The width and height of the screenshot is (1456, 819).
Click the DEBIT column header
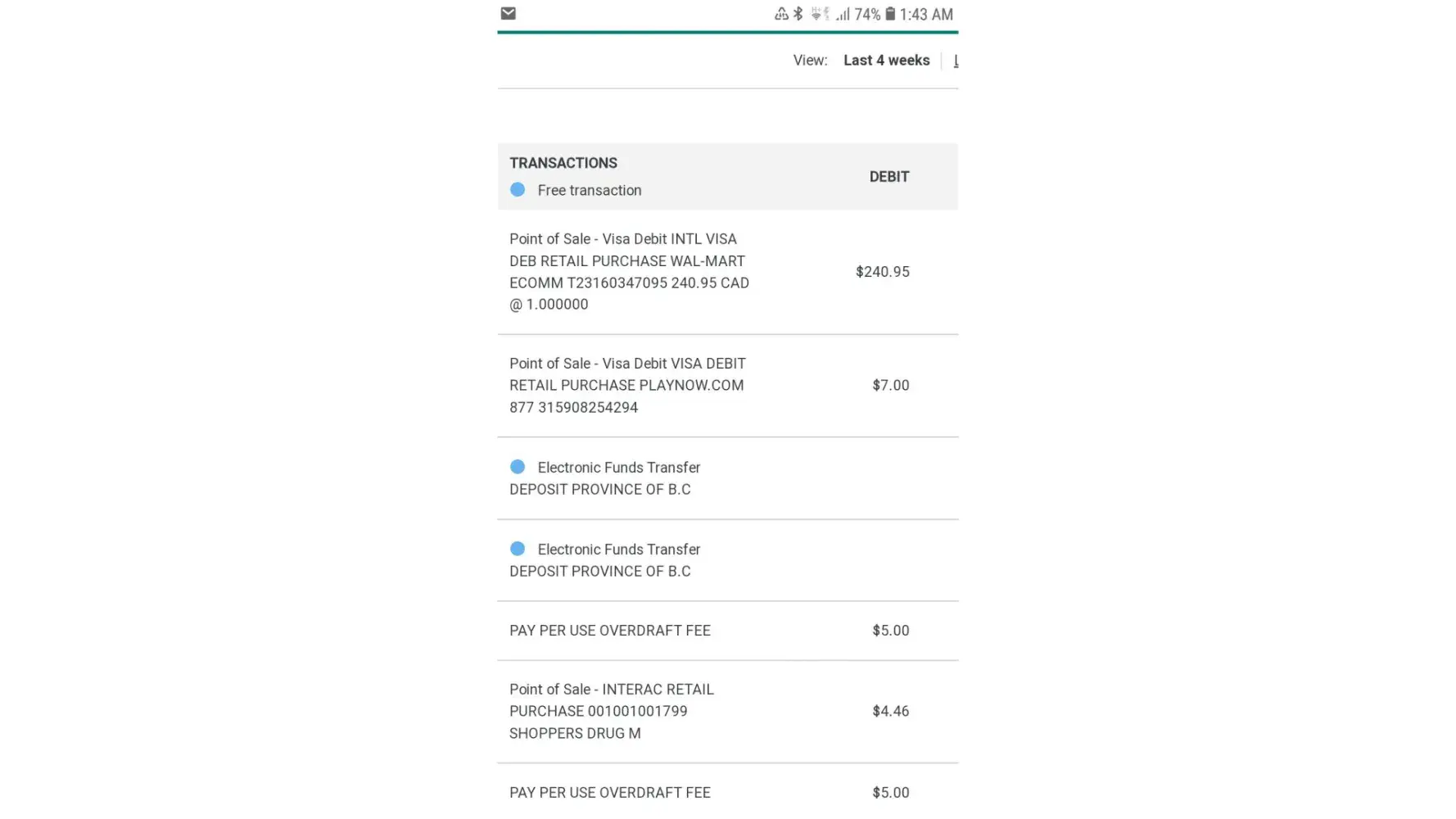pyautogui.click(x=889, y=176)
